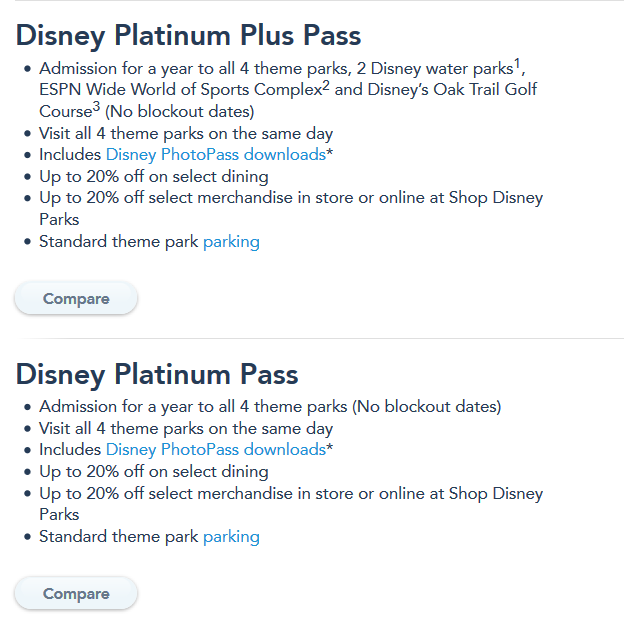Click the dining discount line in Platinum Pass
This screenshot has height=627, width=624.
[x=153, y=472]
